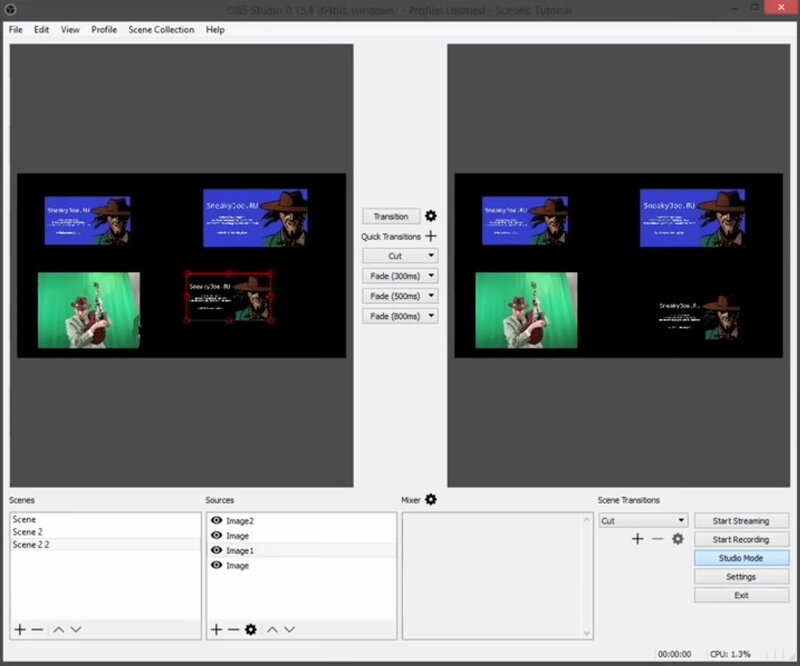800x666 pixels.
Task: Click Start Recording
Action: (741, 539)
